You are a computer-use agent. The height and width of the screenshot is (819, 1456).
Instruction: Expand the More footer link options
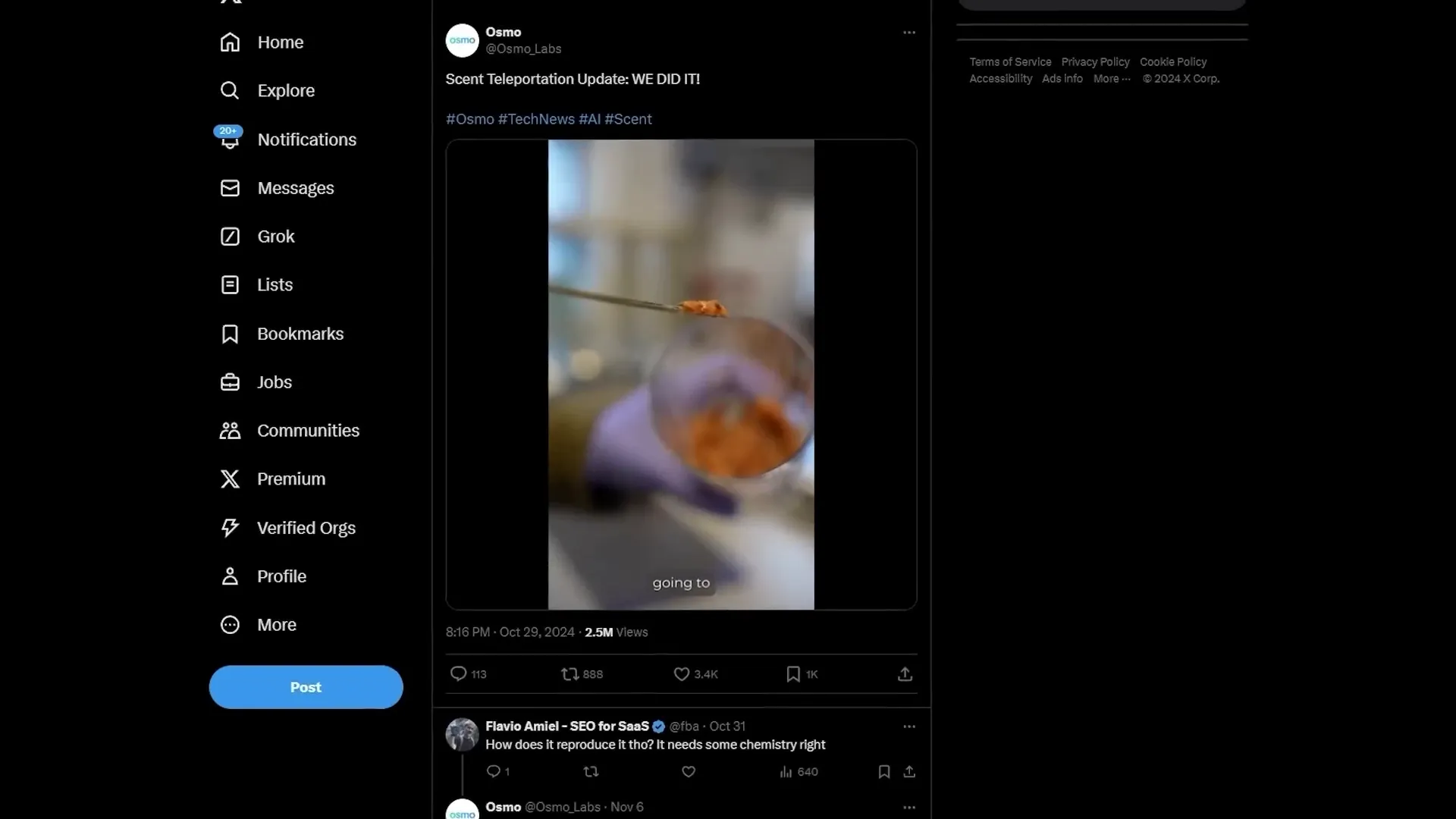pyautogui.click(x=1112, y=79)
